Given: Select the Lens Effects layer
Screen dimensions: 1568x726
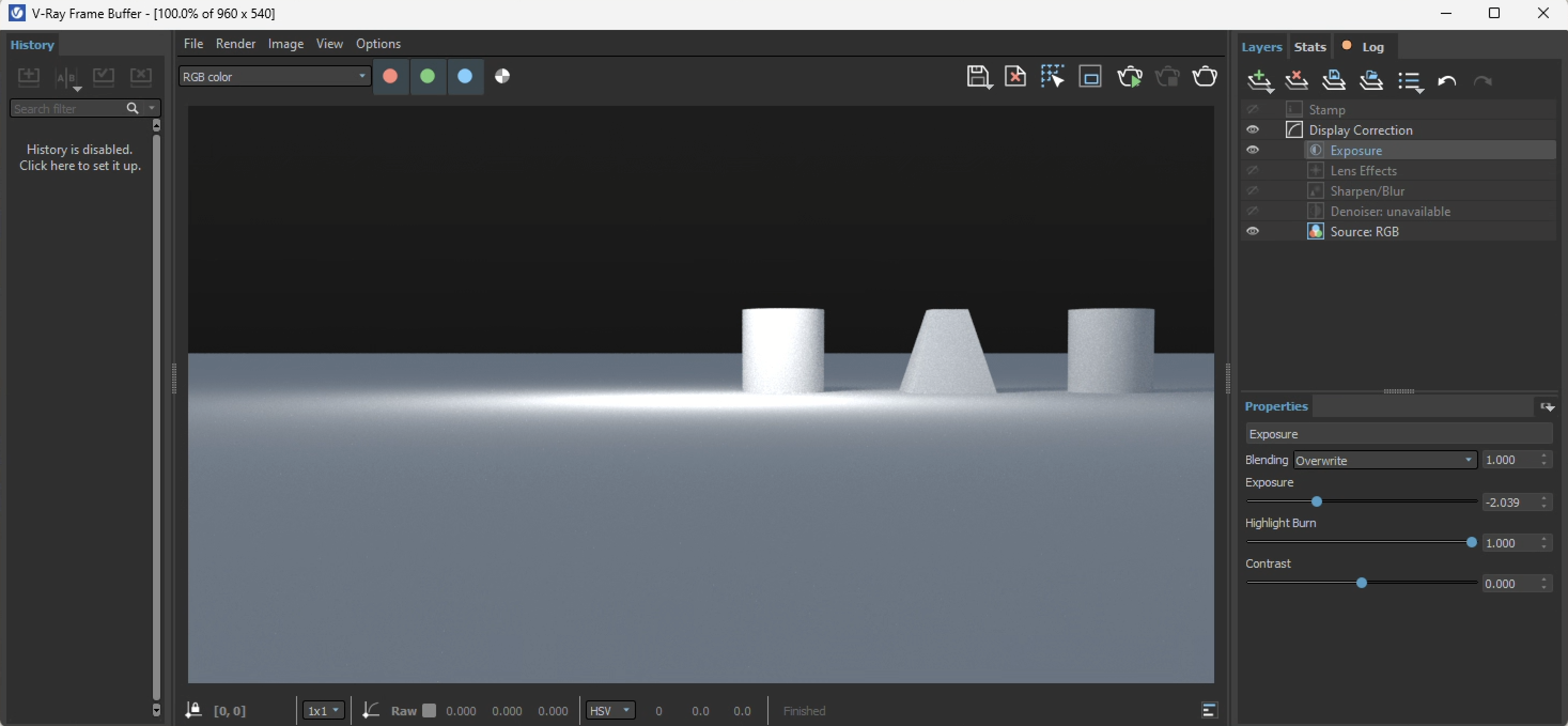Looking at the screenshot, I should pos(1363,171).
